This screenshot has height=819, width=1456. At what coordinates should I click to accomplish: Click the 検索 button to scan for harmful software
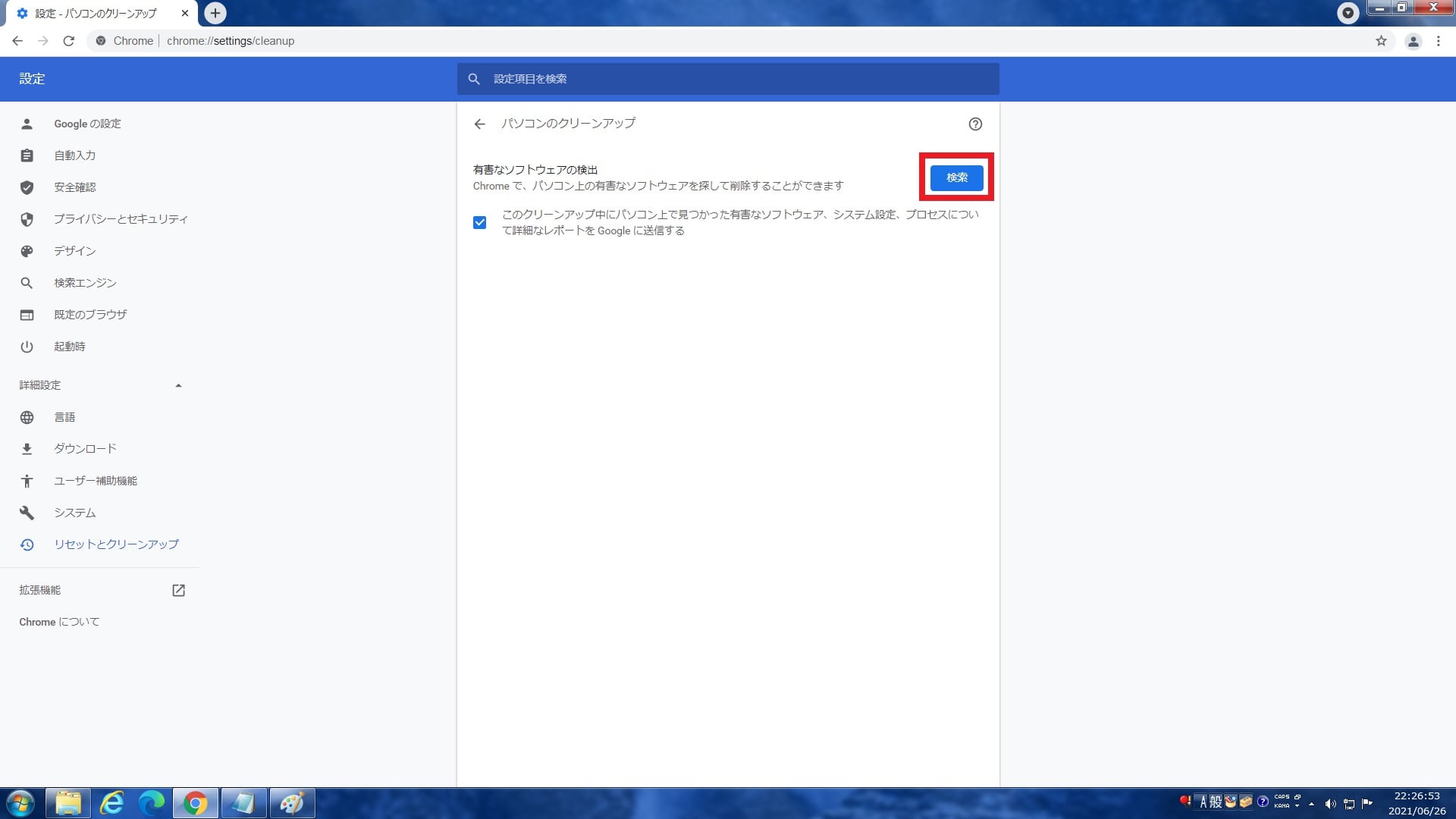click(956, 177)
